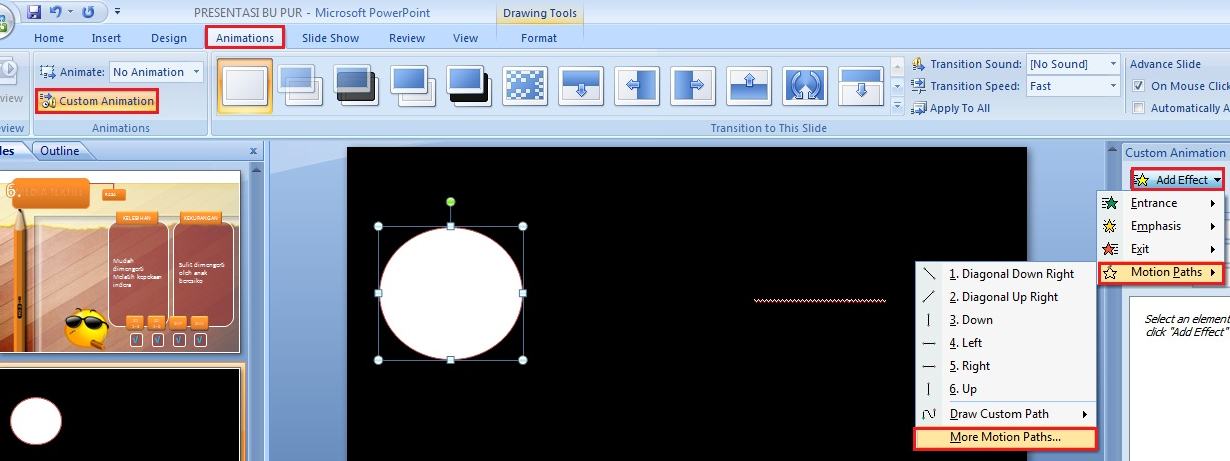The image size is (1230, 461).
Task: Close the slides pane with the X
Action: tap(253, 151)
